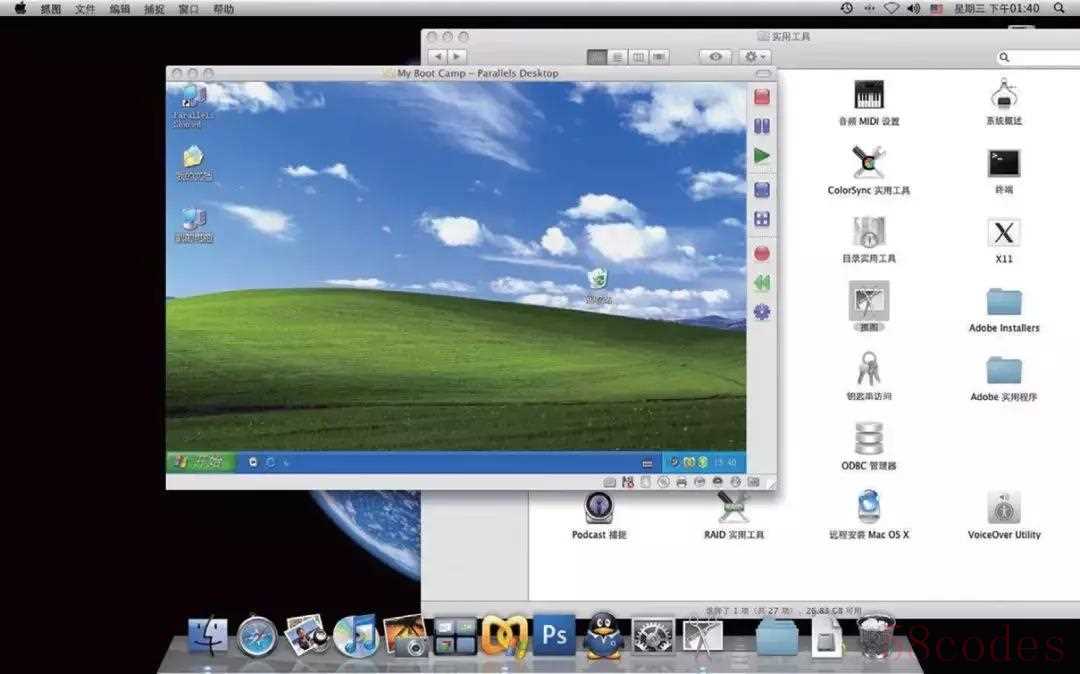This screenshot has height=674, width=1080.
Task: Open Remote Install Mac OS X
Action: tap(869, 515)
